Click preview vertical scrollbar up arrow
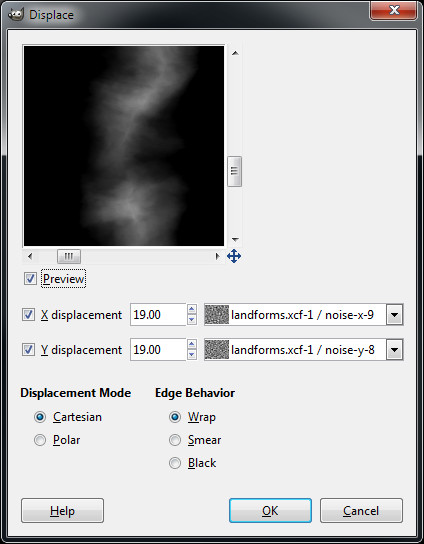This screenshot has height=544, width=424. click(235, 53)
